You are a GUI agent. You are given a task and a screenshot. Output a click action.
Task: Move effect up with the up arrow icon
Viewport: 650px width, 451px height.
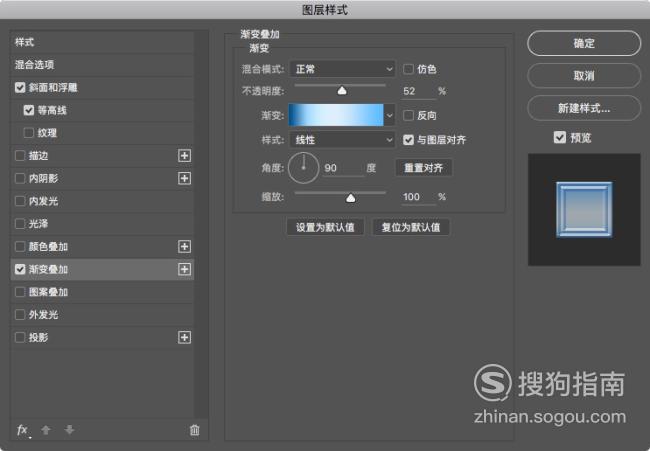[46, 430]
